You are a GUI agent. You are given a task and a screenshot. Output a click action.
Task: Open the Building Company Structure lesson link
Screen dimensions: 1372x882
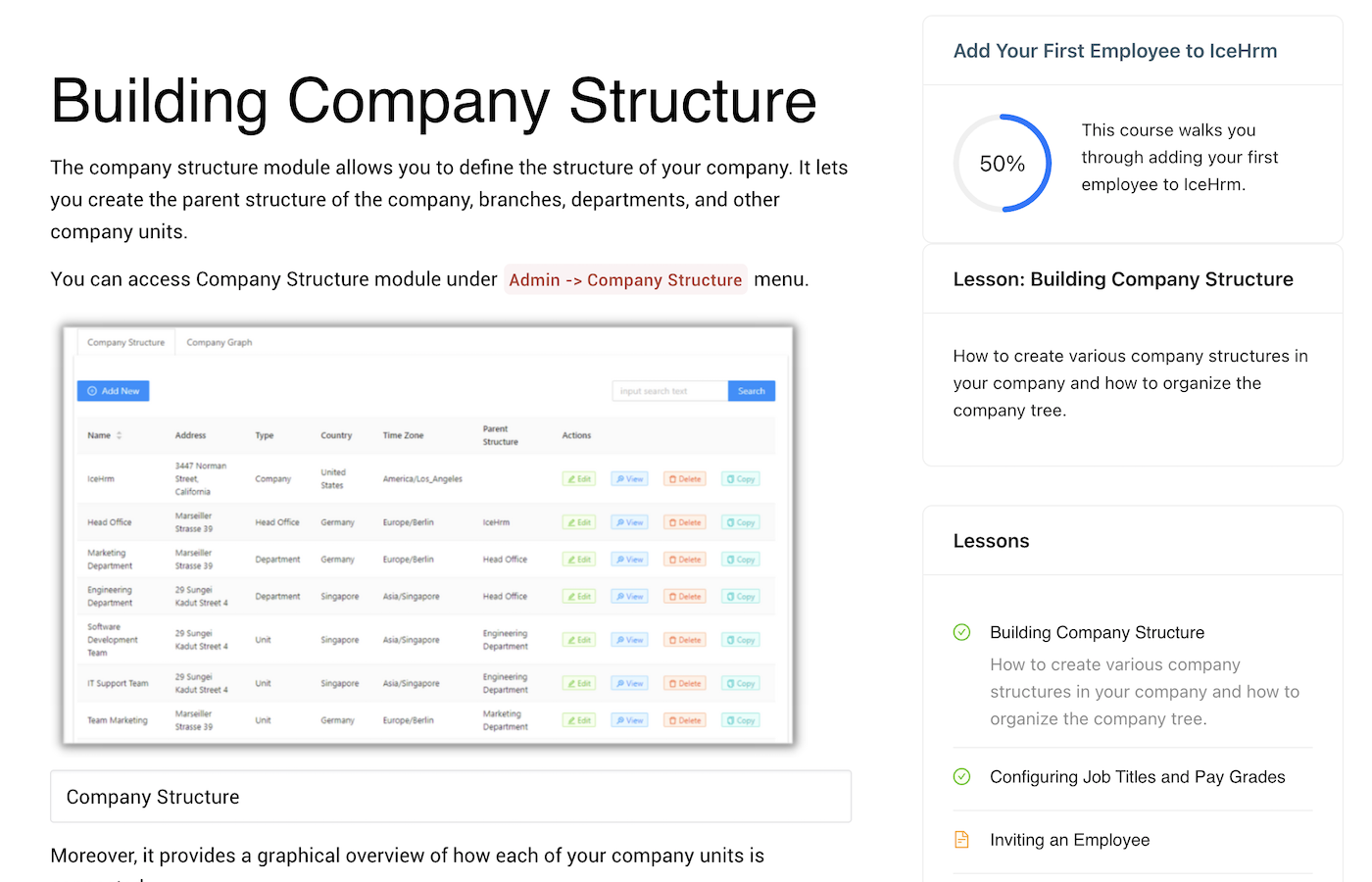[1097, 633]
